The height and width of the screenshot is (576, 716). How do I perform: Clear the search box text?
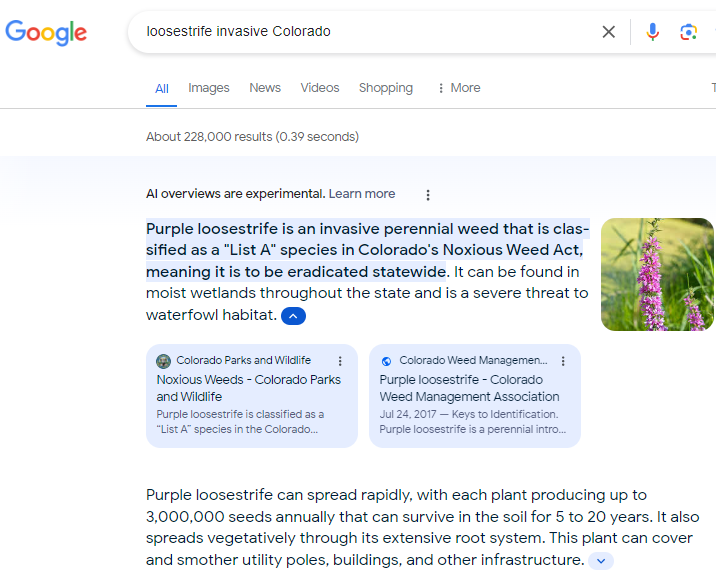coord(608,32)
